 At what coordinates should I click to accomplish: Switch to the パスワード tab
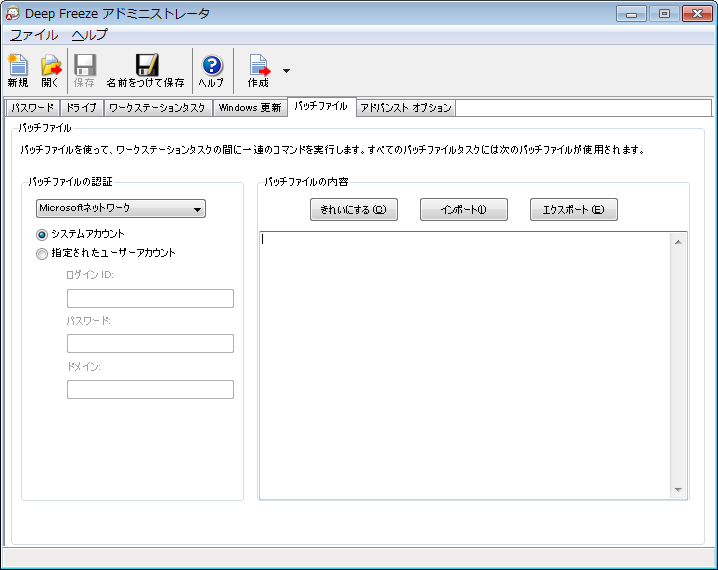(x=33, y=108)
